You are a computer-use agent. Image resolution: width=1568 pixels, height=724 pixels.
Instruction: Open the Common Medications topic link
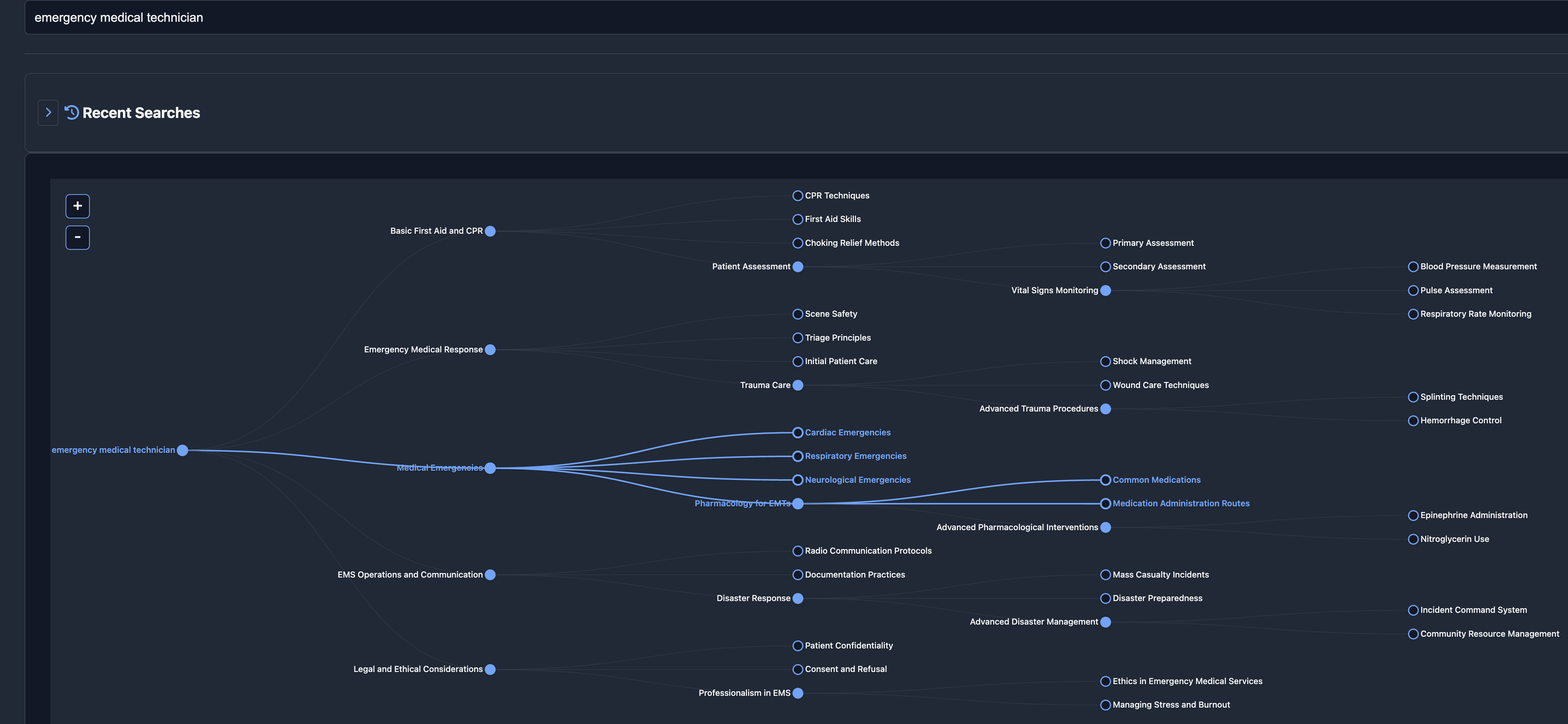[x=1156, y=480]
